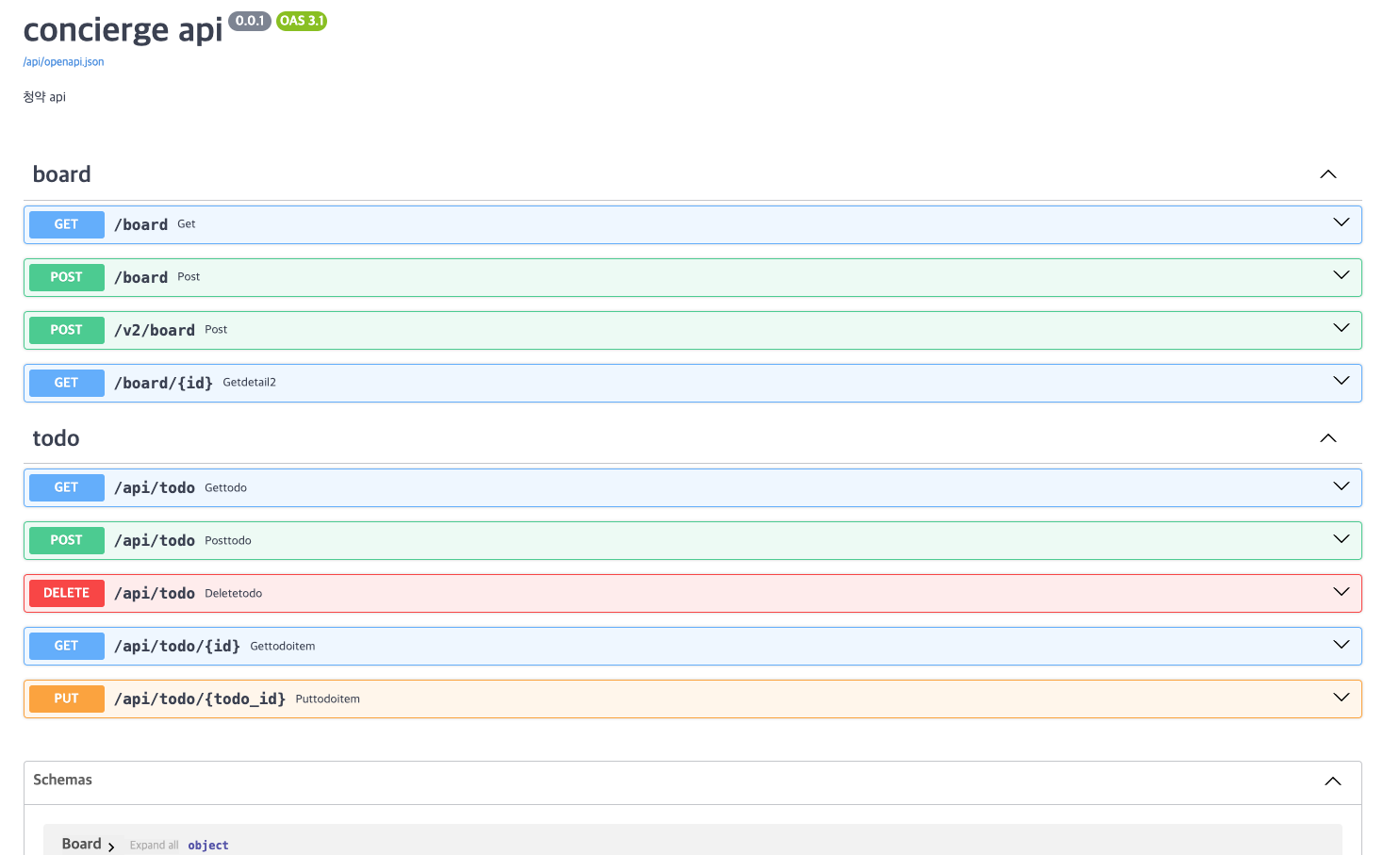Expand the DELETE /api/todo operation arrow
The width and height of the screenshot is (1400, 855).
[x=1342, y=592]
